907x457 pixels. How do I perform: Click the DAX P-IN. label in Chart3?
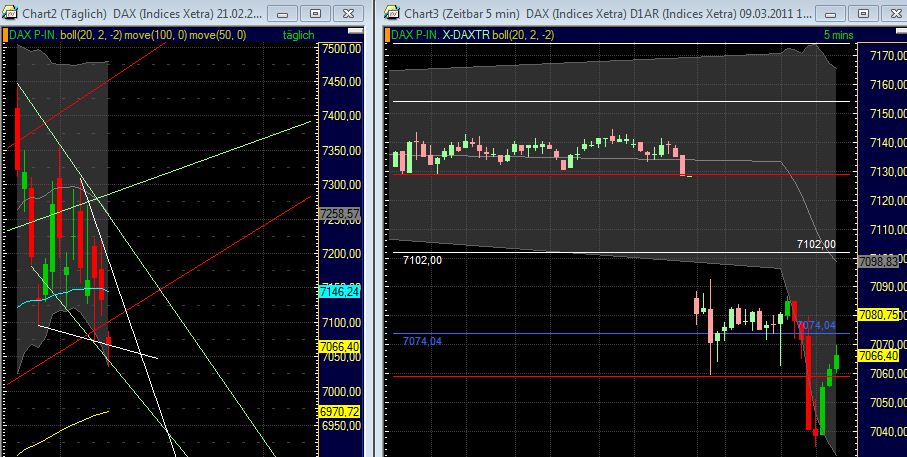tap(416, 35)
